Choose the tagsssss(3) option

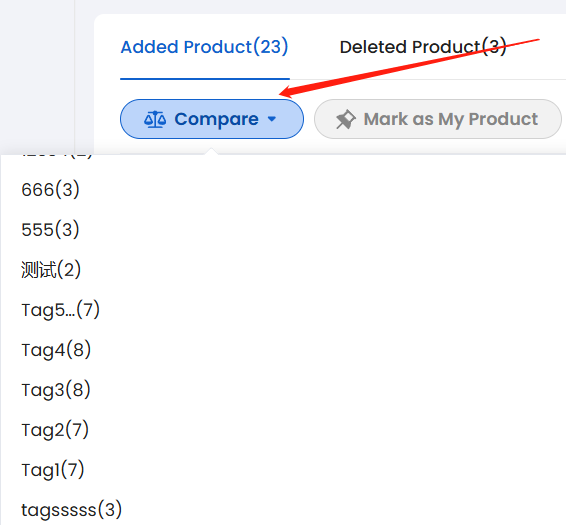click(x=71, y=510)
